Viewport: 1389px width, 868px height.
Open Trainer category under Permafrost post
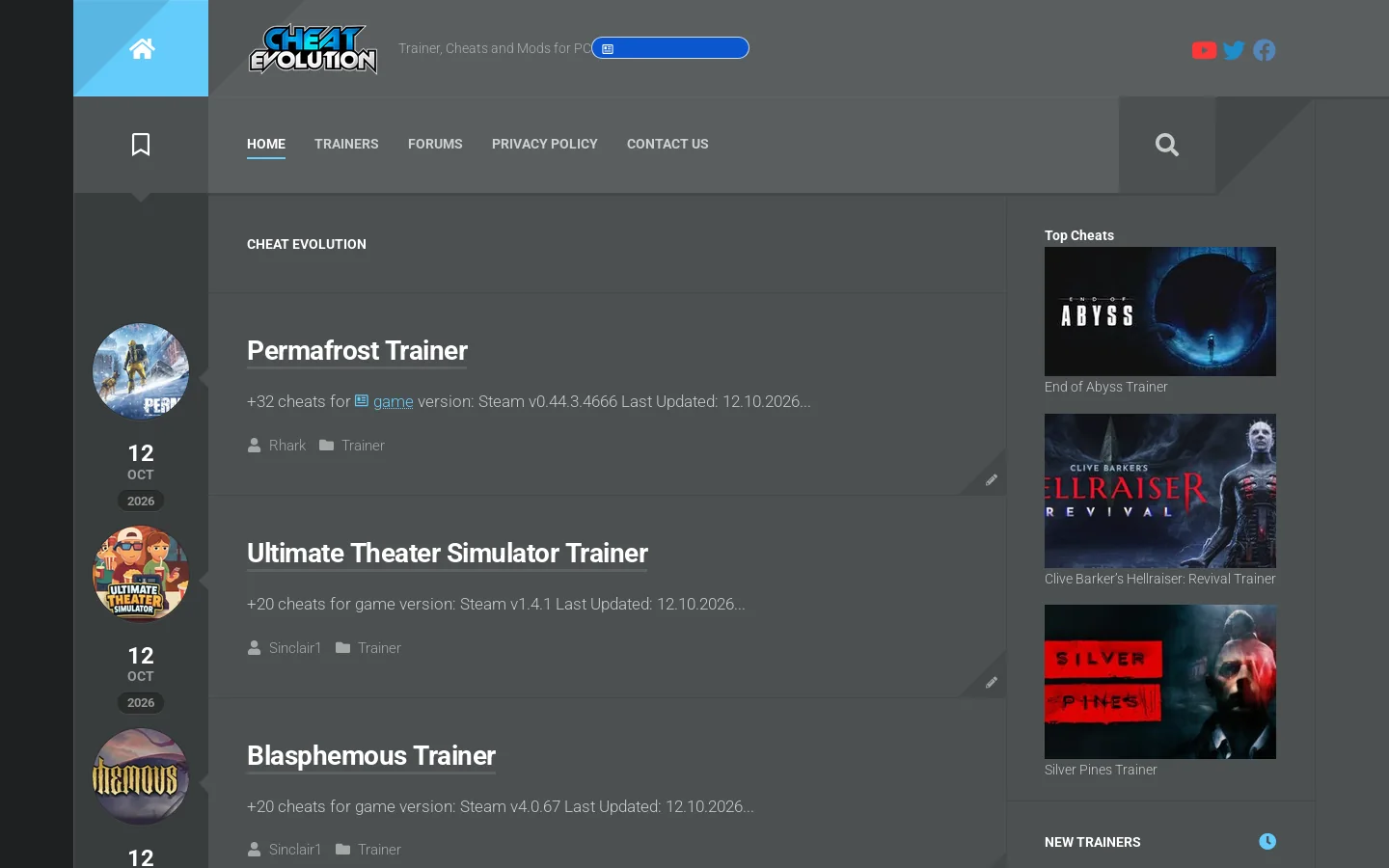click(x=363, y=446)
